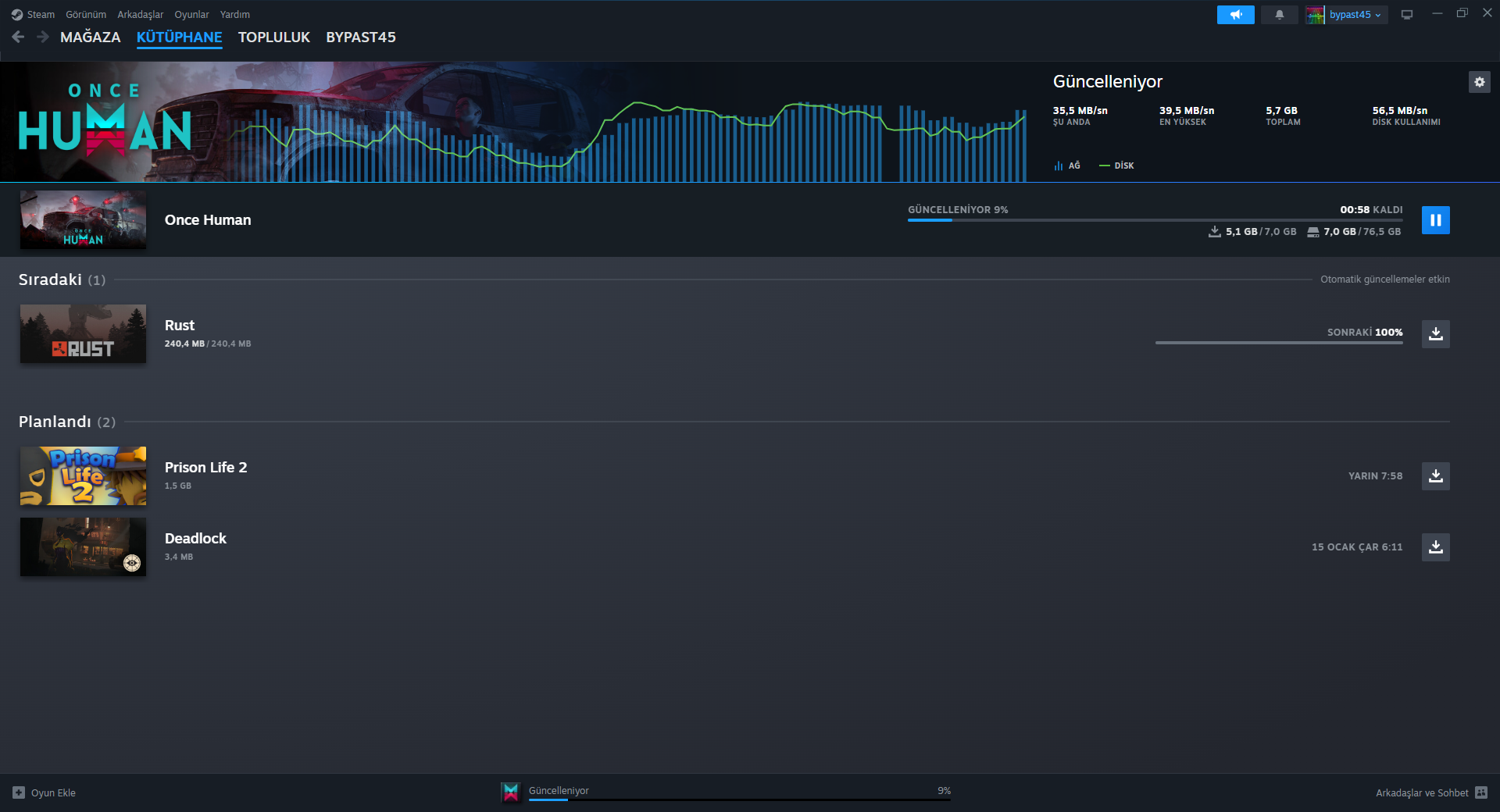Click the 5,7 GB TOPLAM value
The image size is (1500, 812).
click(1283, 116)
